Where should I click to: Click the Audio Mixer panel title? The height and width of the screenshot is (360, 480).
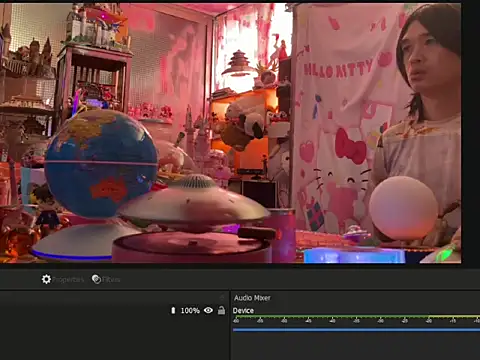(x=252, y=298)
